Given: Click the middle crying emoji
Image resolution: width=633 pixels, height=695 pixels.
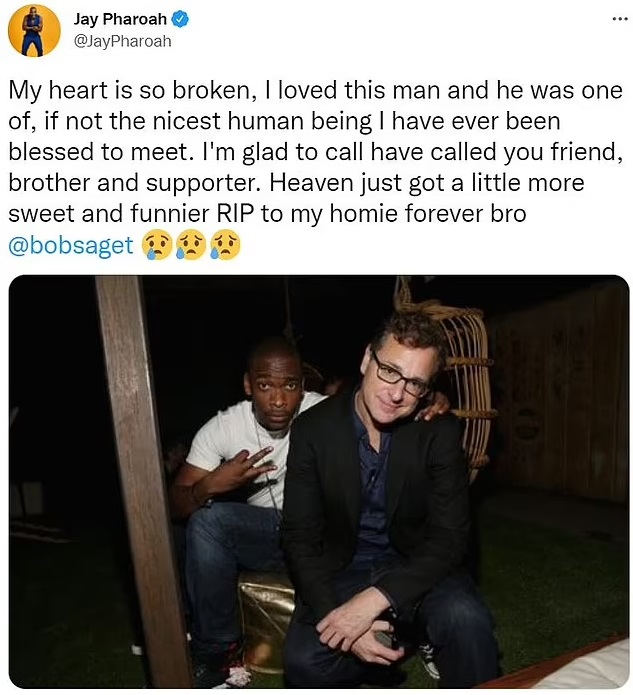Looking at the screenshot, I should [x=191, y=245].
